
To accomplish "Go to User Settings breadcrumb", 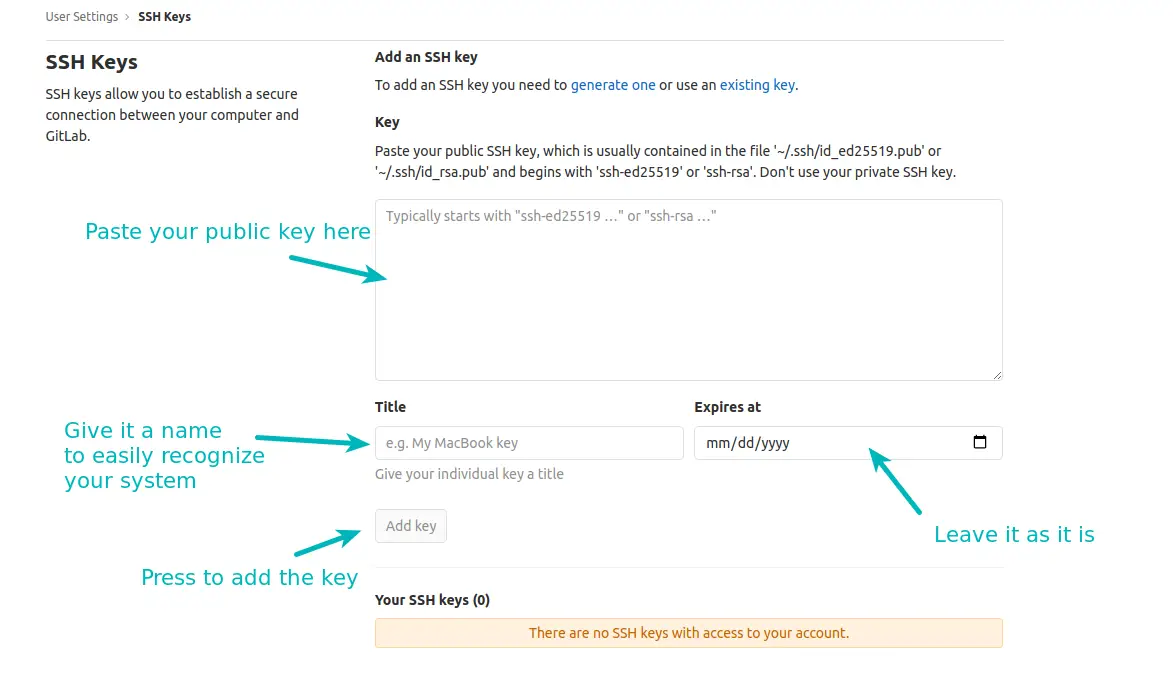I will click(81, 17).
